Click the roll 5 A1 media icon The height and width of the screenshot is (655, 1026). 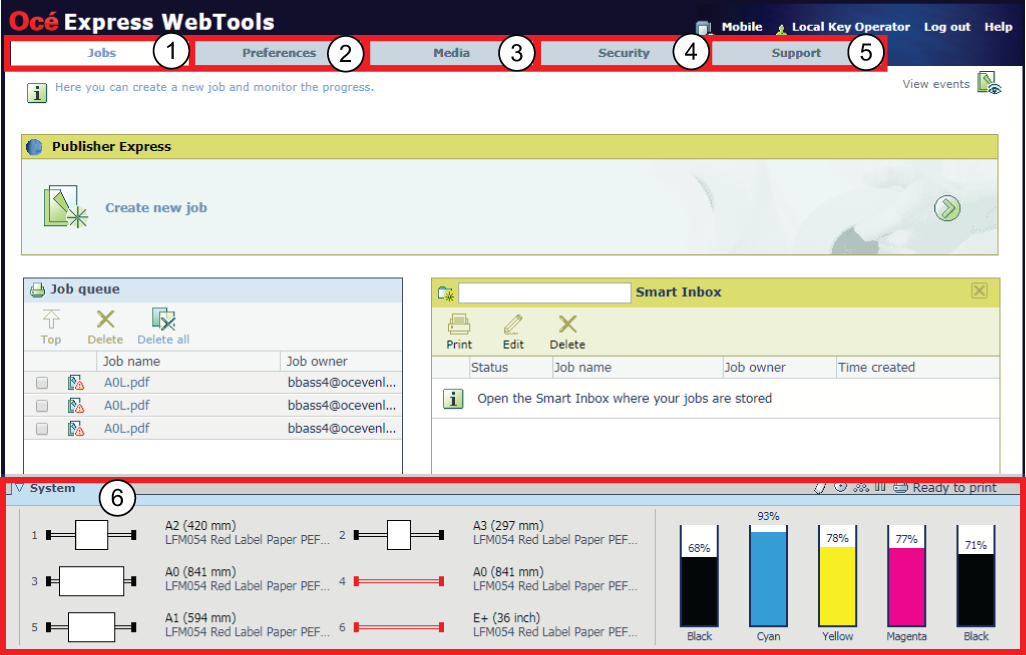click(91, 627)
